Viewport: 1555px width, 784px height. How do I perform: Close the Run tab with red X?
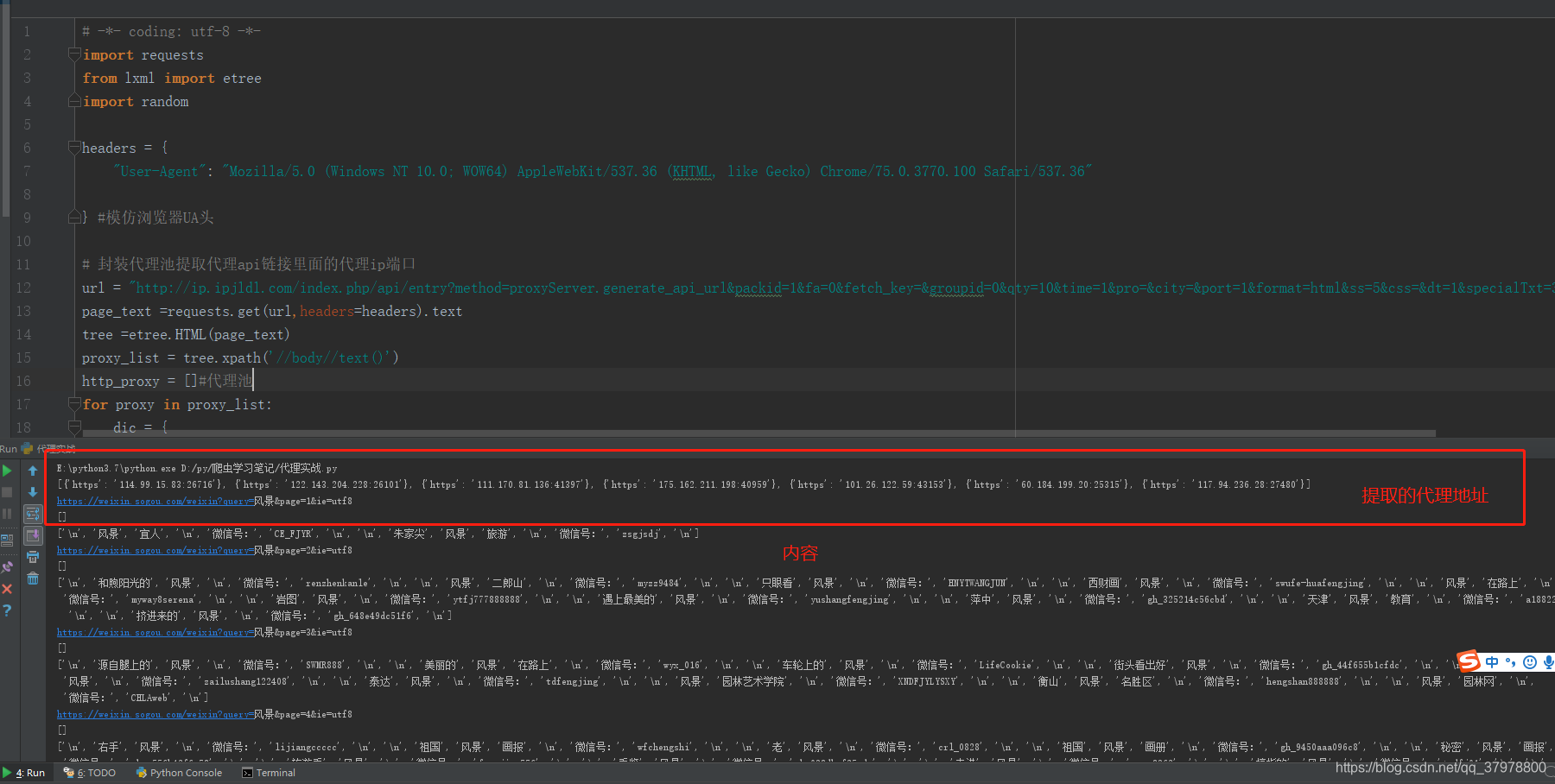tap(7, 589)
